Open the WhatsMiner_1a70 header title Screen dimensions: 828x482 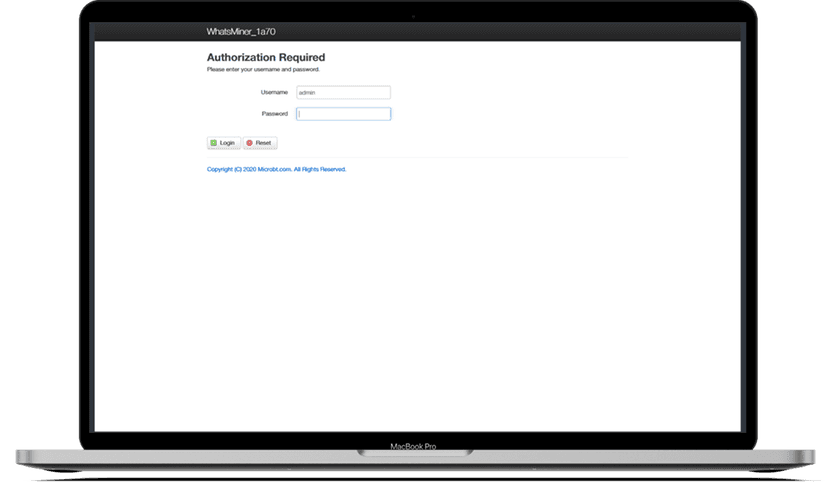(x=241, y=32)
